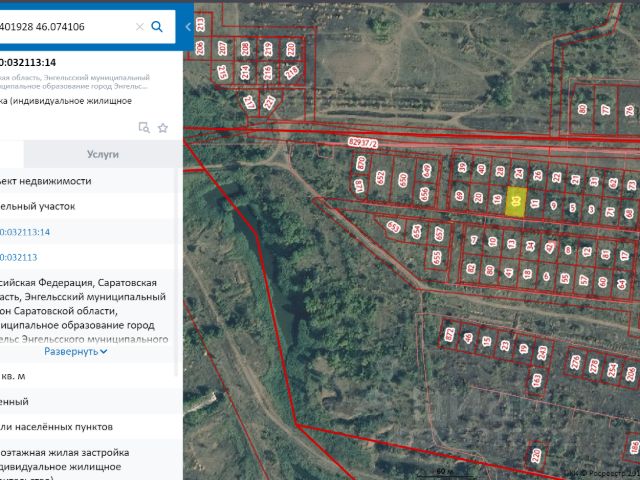Select parcel 207 on the map

[222, 48]
